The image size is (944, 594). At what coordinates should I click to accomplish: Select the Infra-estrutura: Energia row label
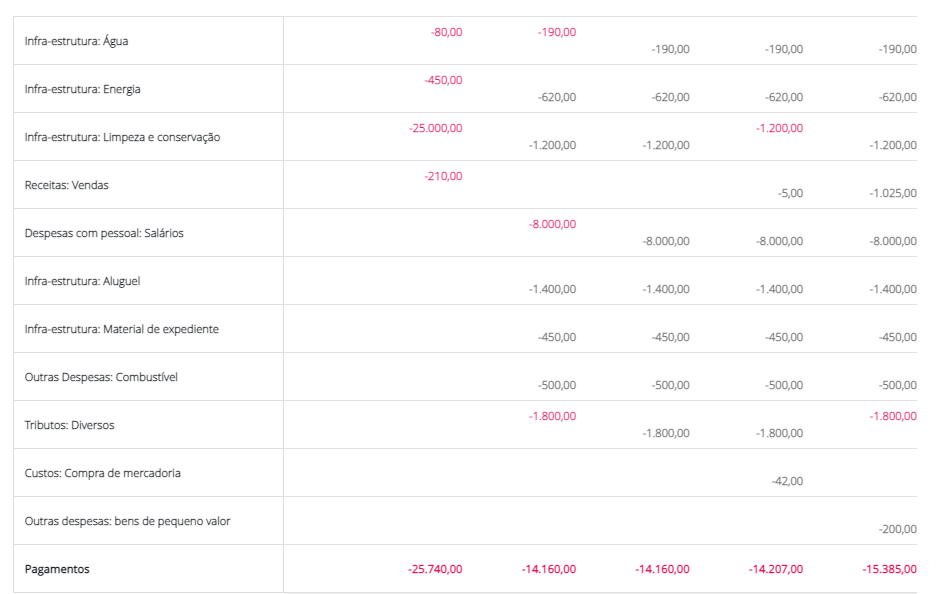tap(82, 89)
